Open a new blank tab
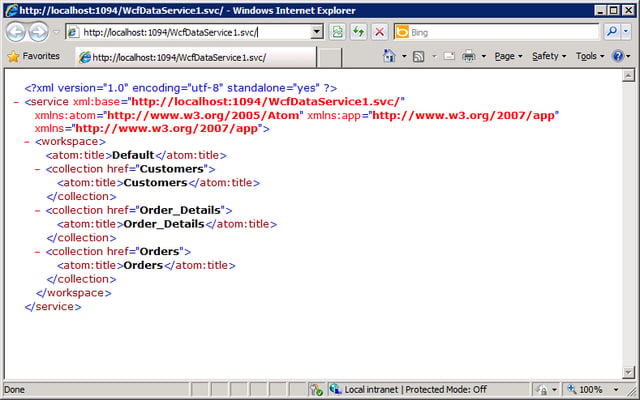 (329, 57)
